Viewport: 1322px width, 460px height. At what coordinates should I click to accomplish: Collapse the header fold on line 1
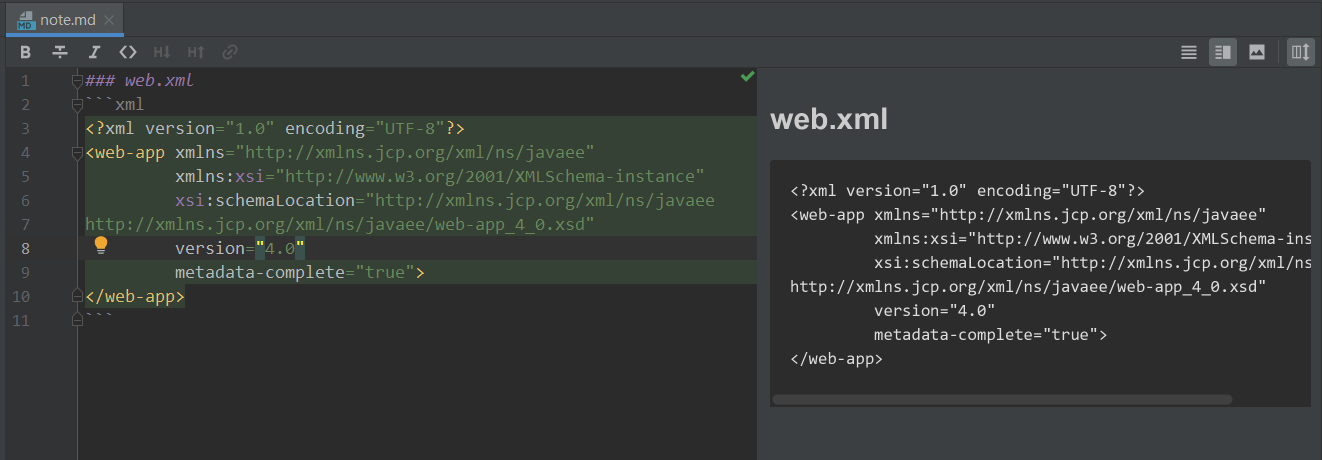coord(77,80)
